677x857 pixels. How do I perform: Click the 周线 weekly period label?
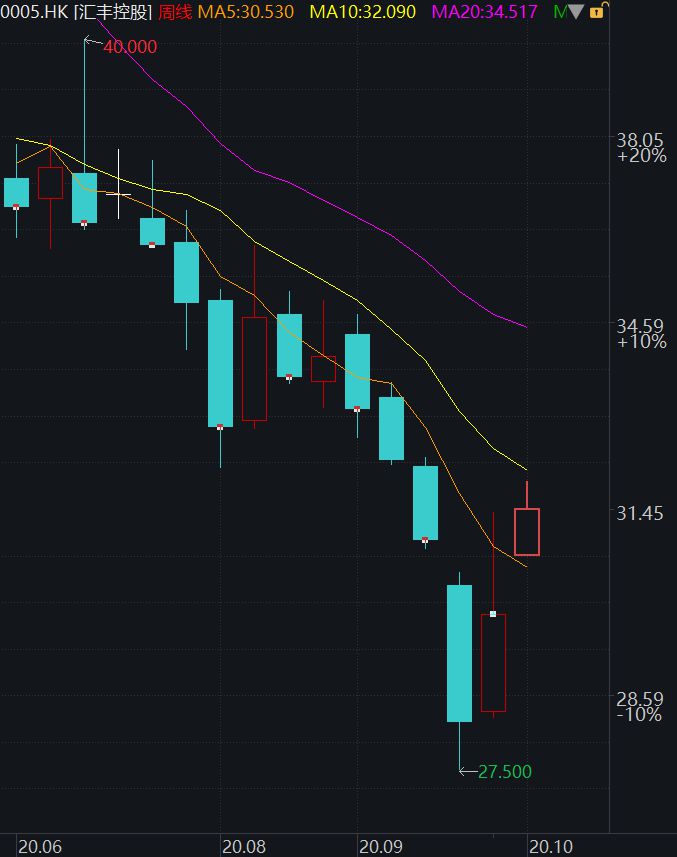click(175, 11)
